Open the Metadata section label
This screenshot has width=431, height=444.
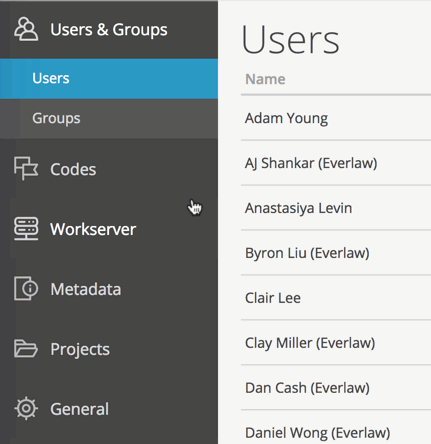(x=86, y=289)
